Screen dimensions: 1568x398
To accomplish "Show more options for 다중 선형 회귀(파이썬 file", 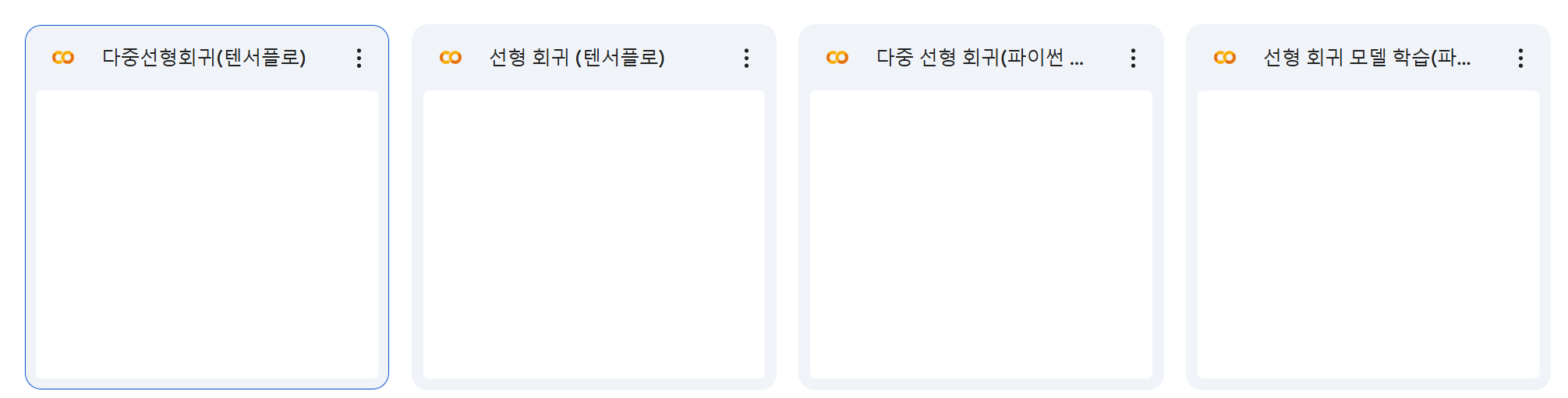I will coord(1133,58).
